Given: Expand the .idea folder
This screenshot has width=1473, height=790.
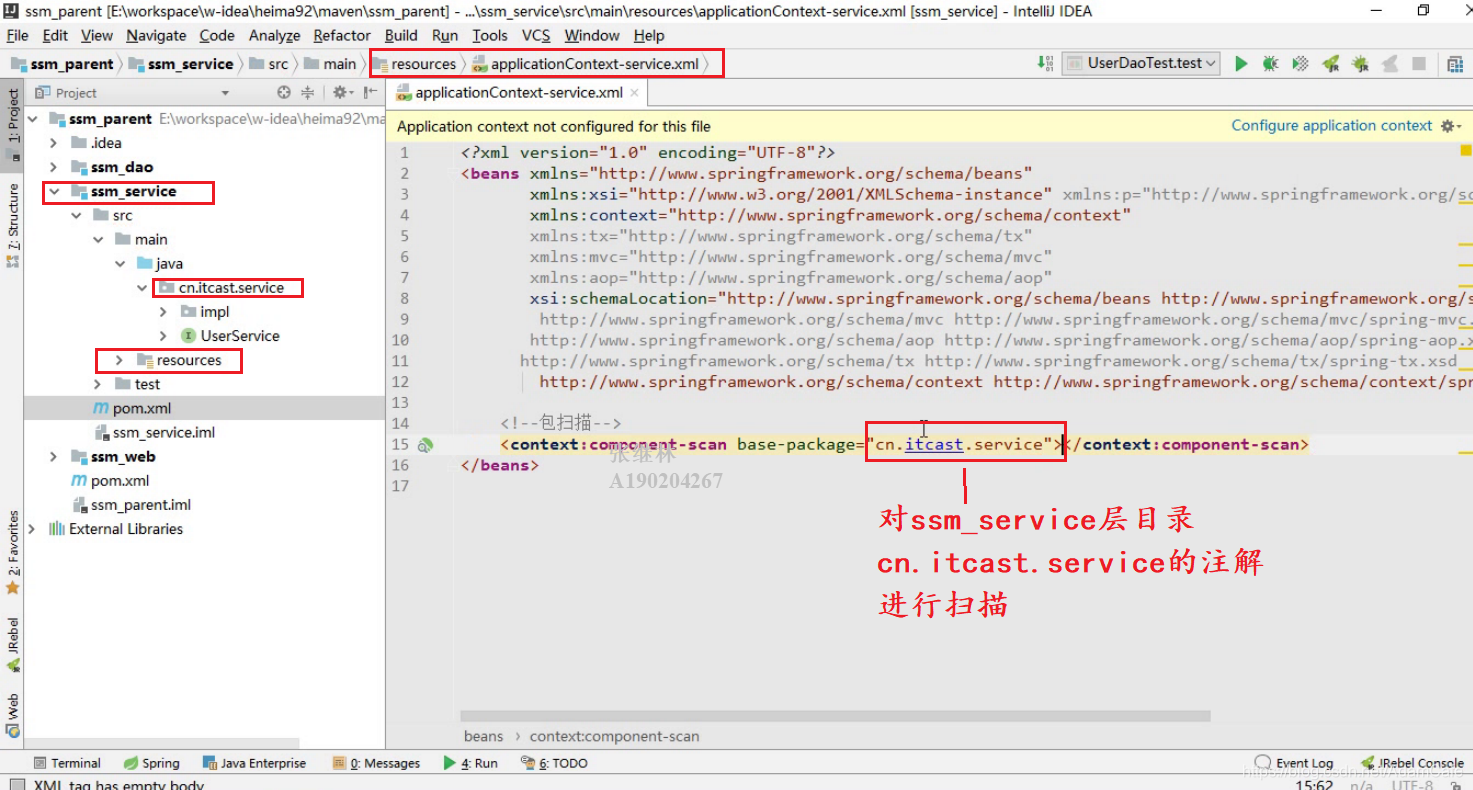Looking at the screenshot, I should 54,143.
